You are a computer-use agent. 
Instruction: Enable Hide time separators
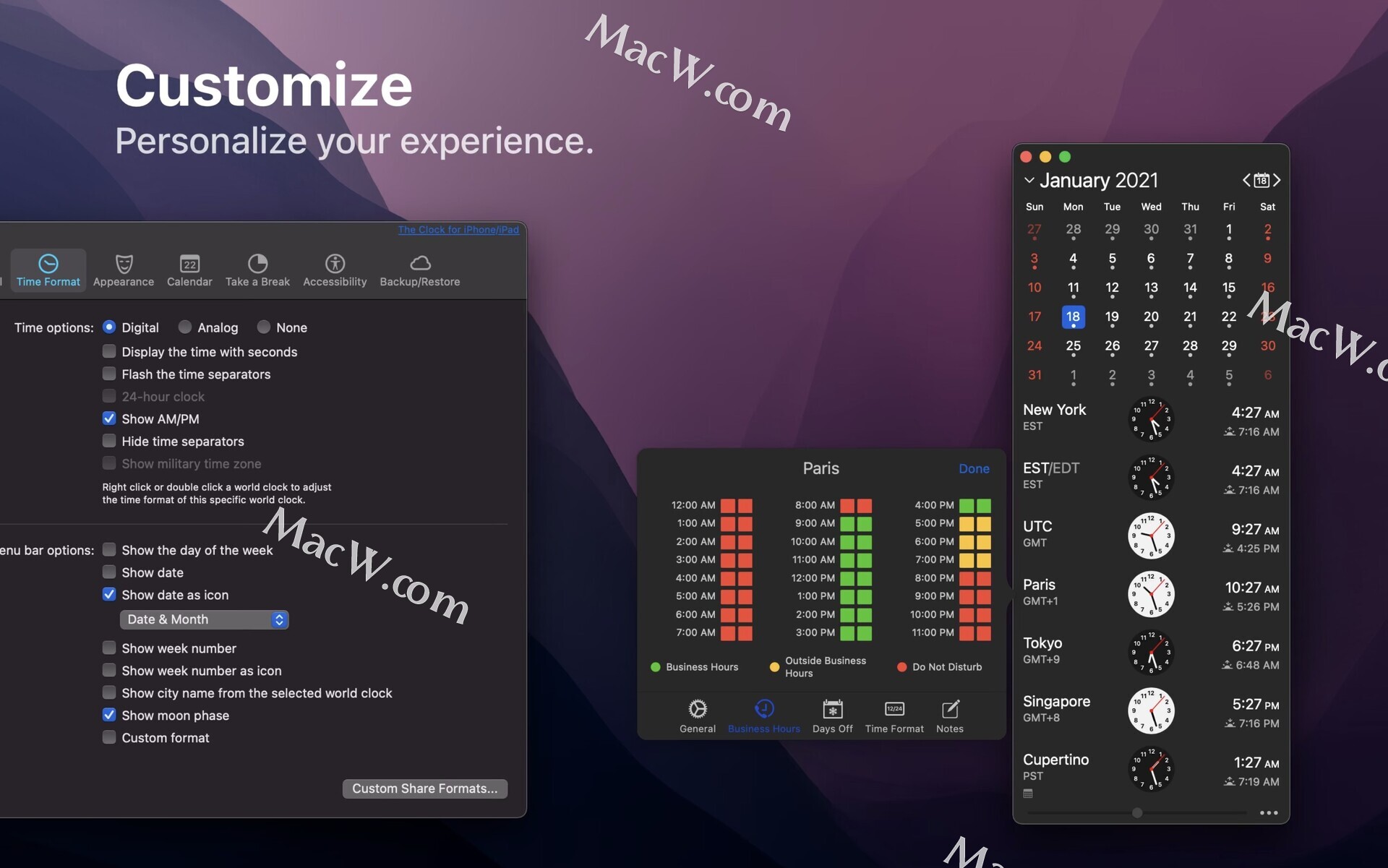click(x=109, y=441)
